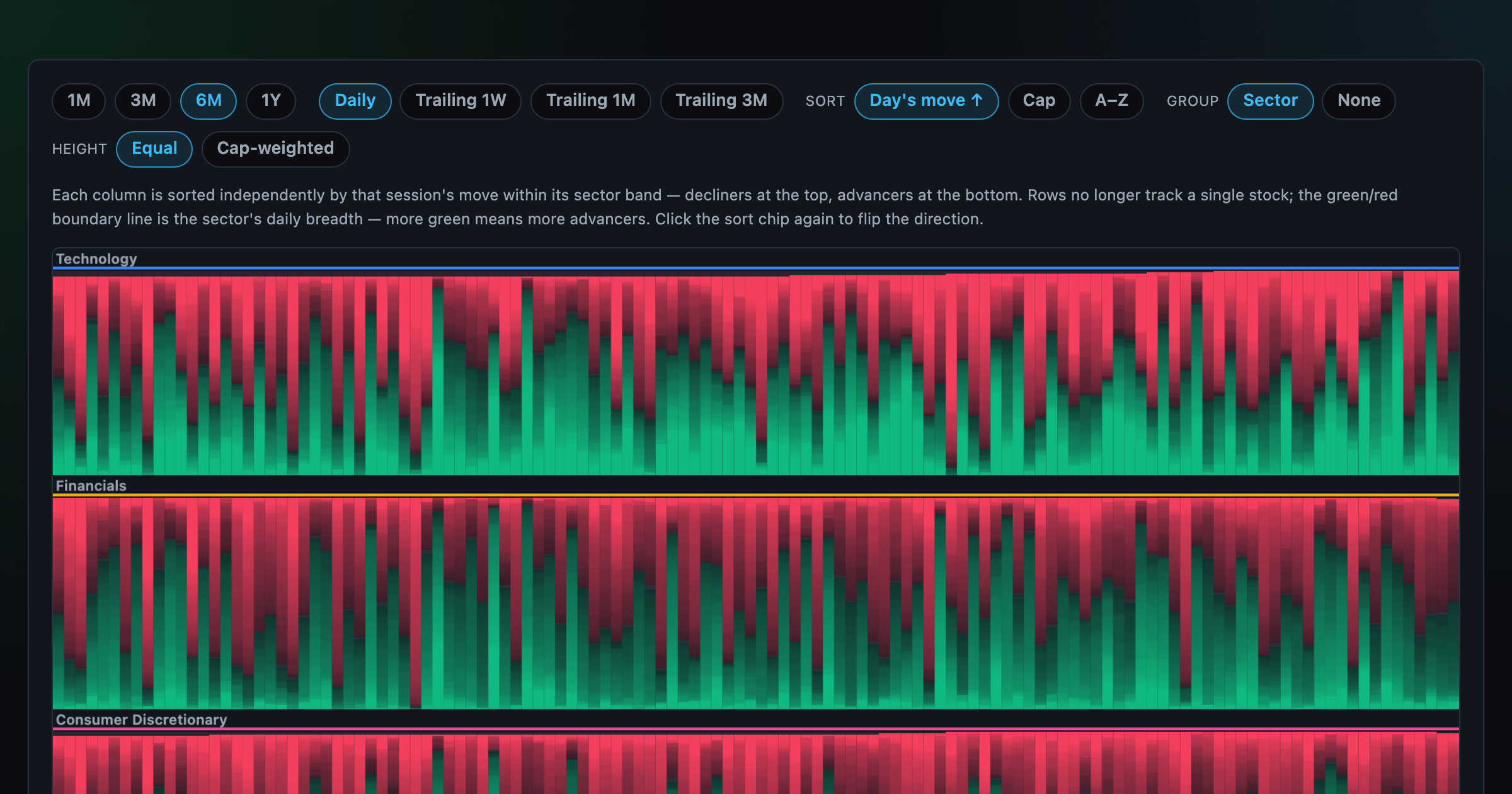Click the Technology sector label
Screen dimensions: 1512x794
[x=96, y=259]
